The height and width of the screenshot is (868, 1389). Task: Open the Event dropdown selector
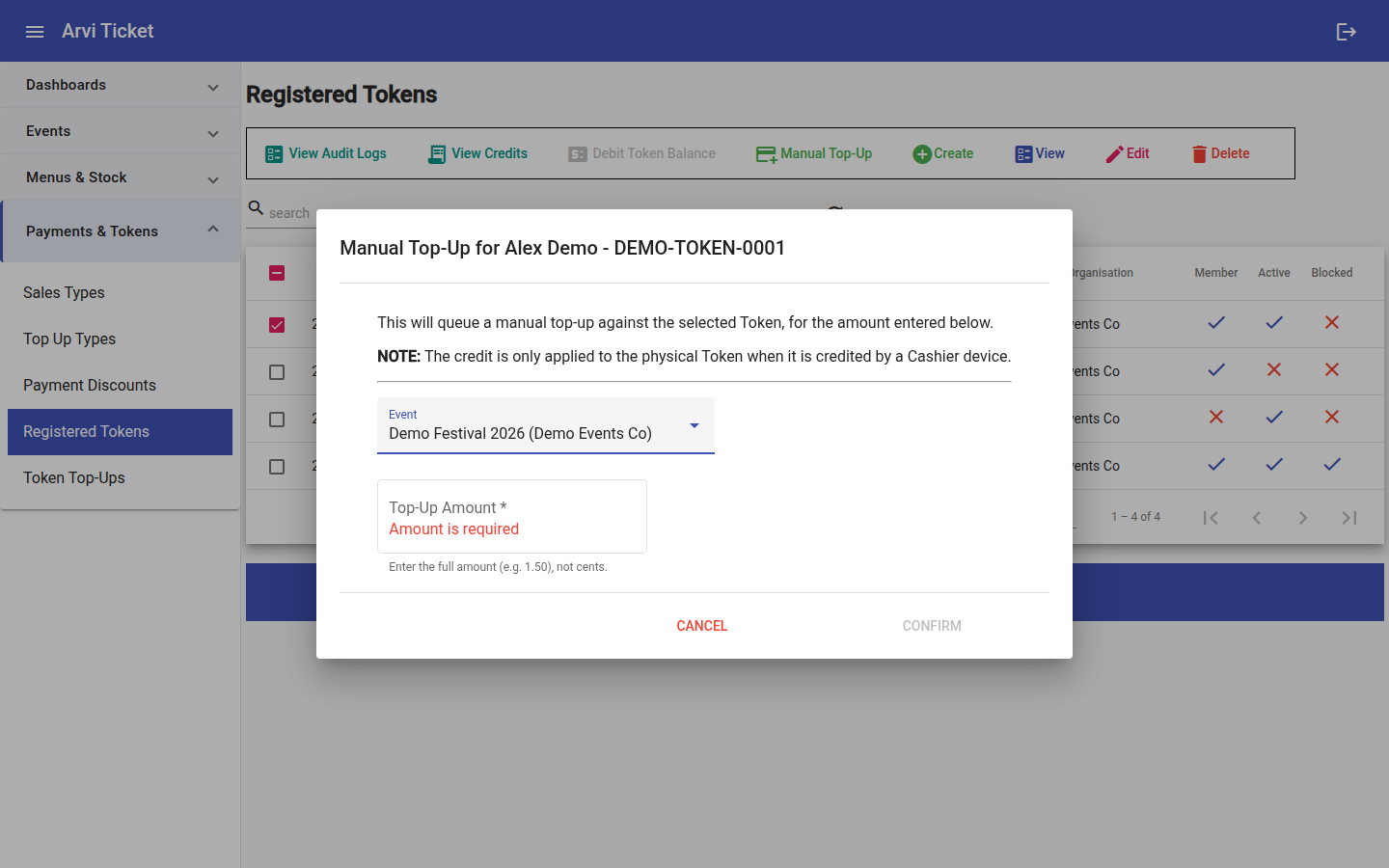(x=546, y=425)
